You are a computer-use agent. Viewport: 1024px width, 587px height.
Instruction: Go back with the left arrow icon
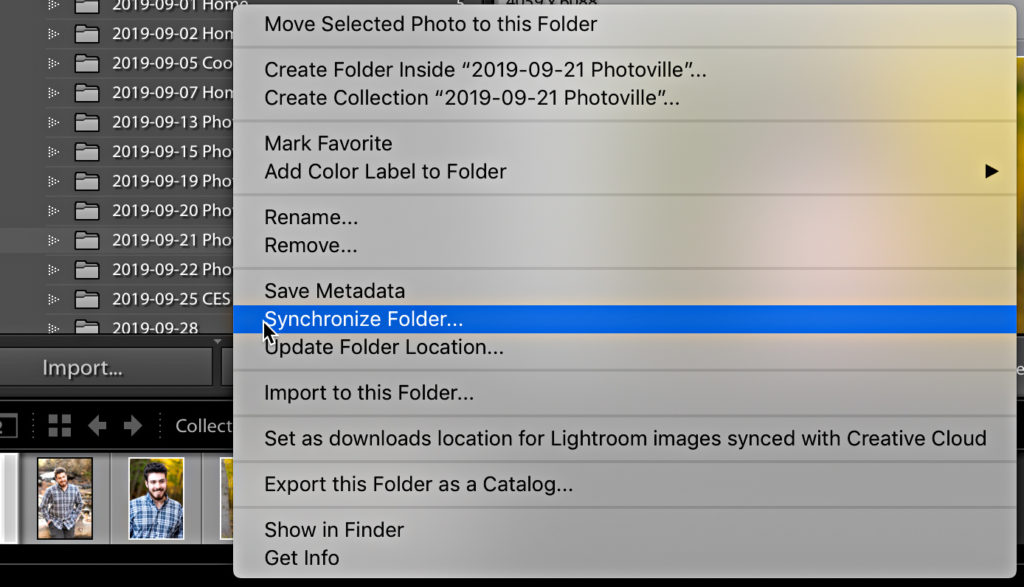pos(97,426)
